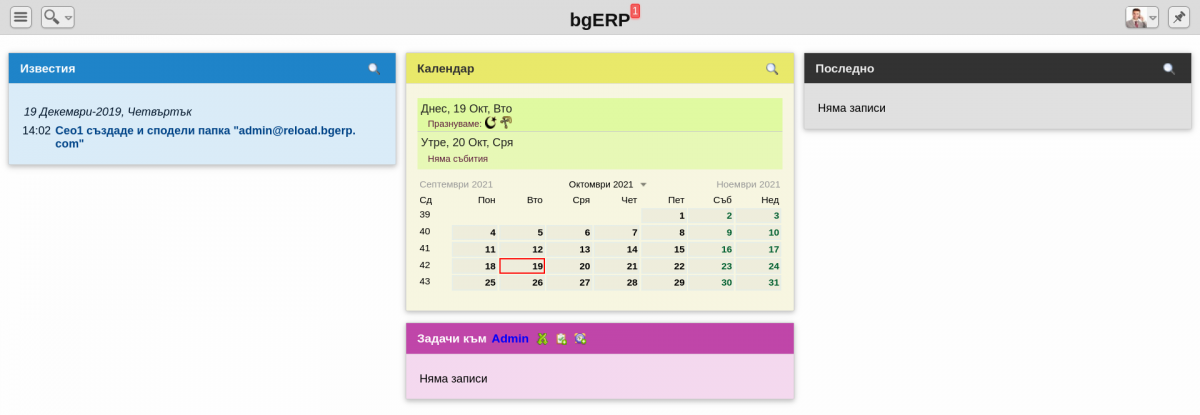Open the shared folder admin@reload.bgerp.com news link
The image size is (1200, 415).
(205, 137)
